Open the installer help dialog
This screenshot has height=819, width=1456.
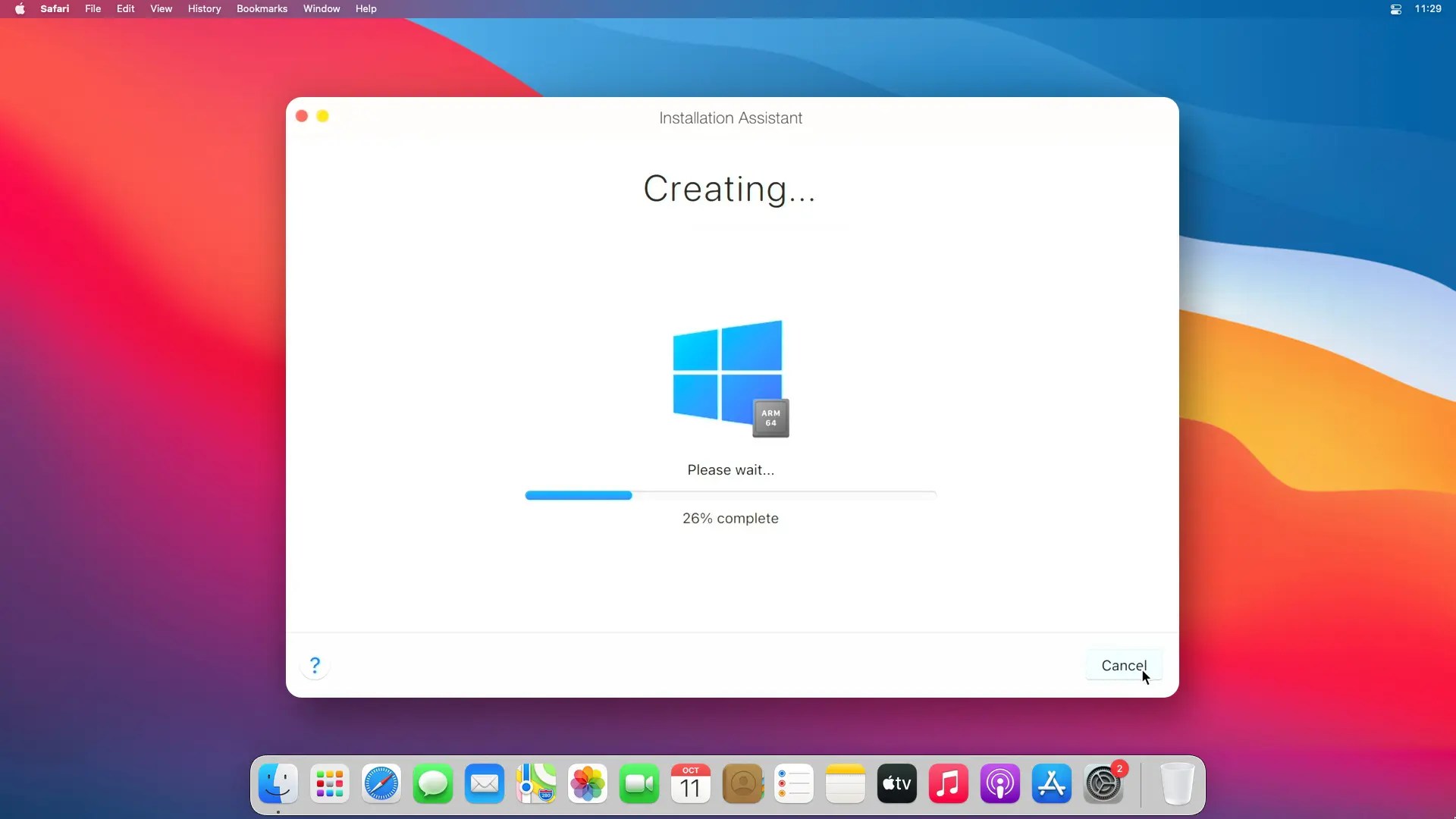[315, 664]
